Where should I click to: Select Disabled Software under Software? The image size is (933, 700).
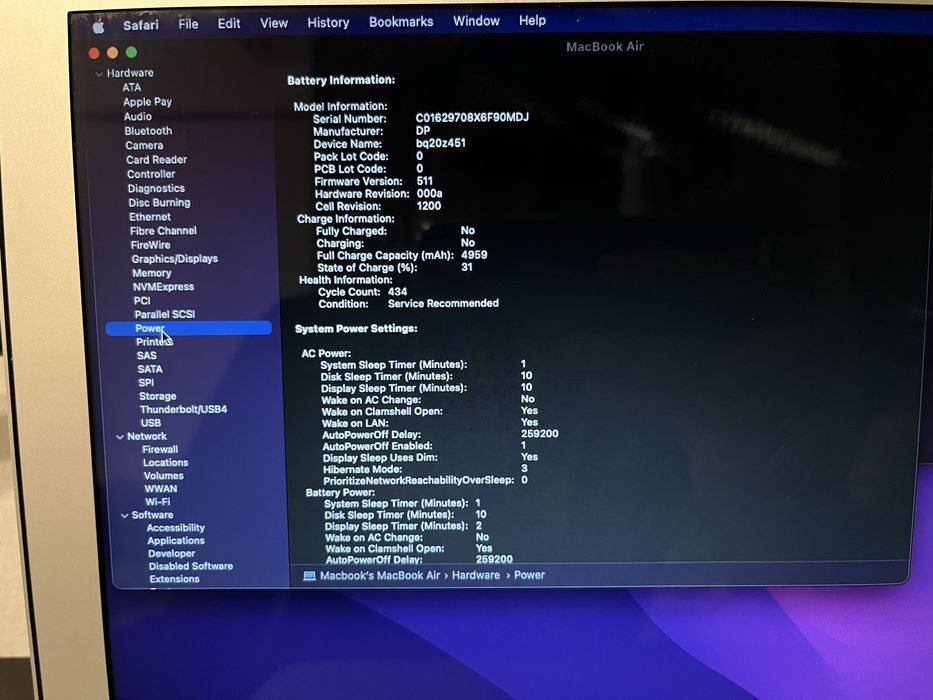click(191, 566)
